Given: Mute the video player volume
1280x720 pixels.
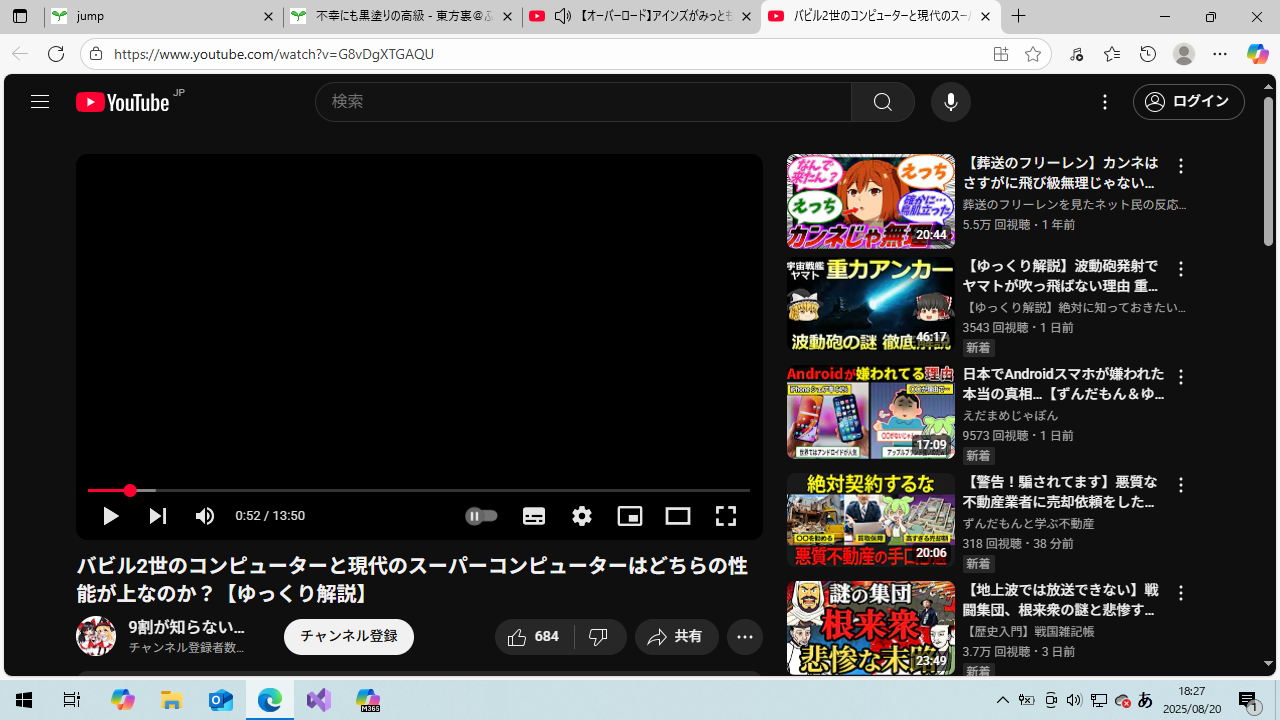Looking at the screenshot, I should tap(205, 516).
